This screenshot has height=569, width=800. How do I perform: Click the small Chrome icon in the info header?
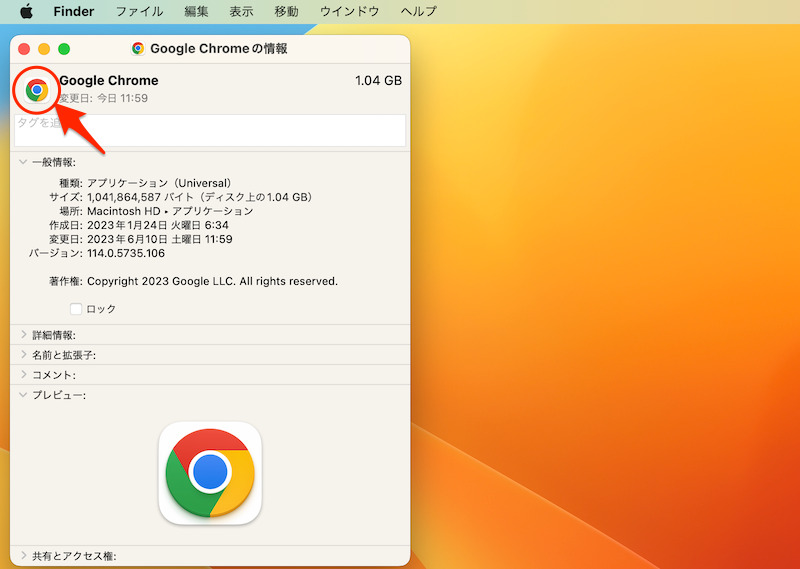(x=37, y=90)
